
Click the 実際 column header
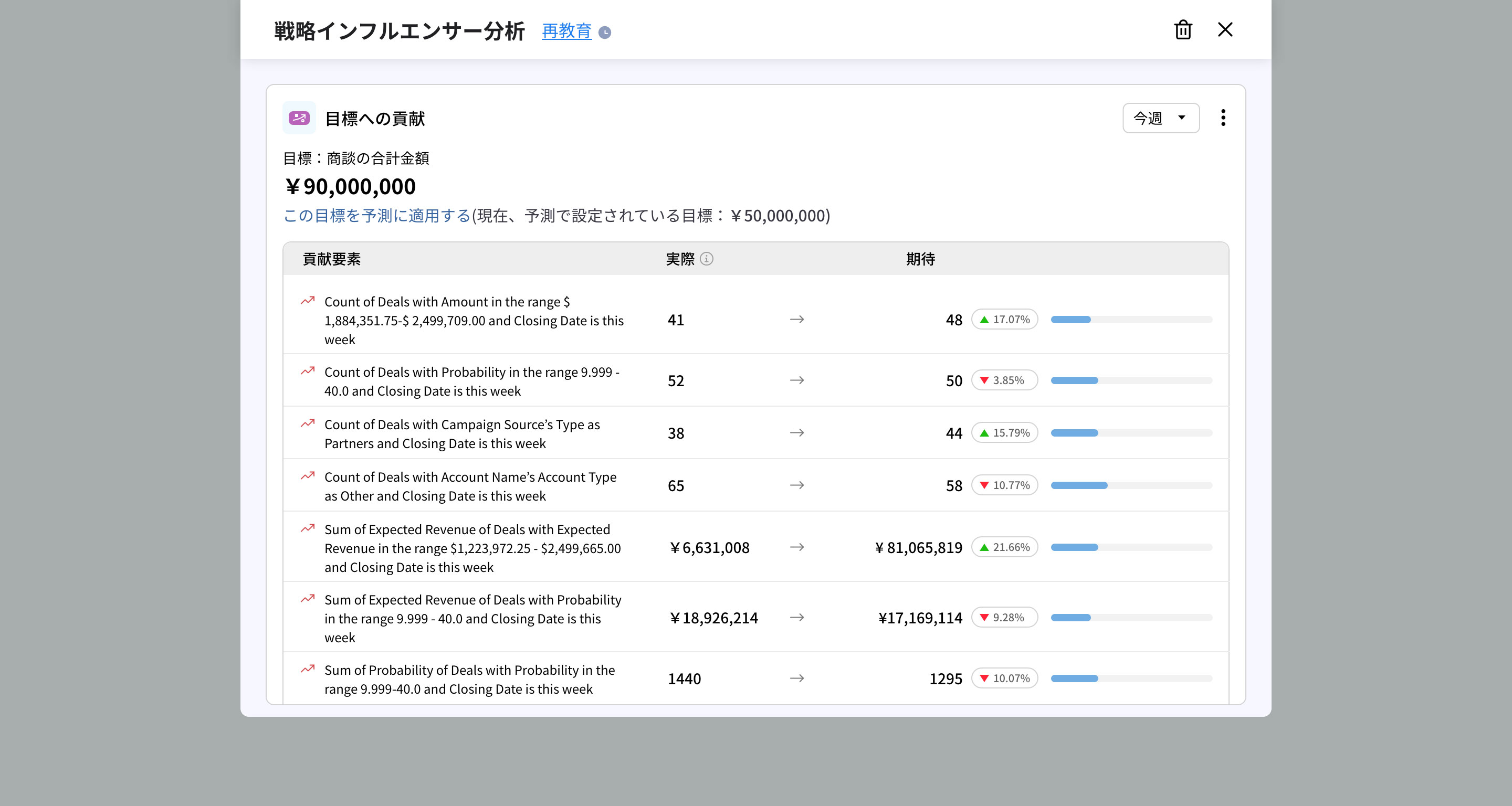point(680,259)
